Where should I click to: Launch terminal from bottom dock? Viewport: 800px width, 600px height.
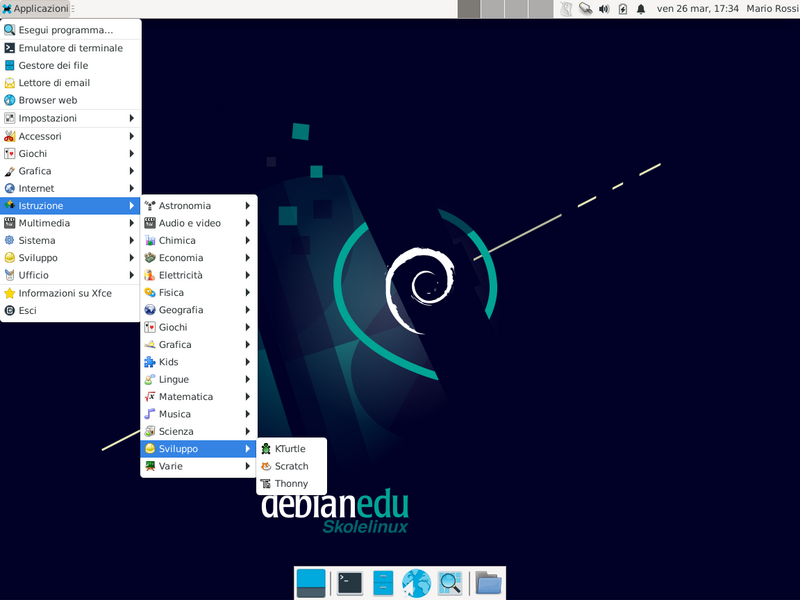(350, 583)
